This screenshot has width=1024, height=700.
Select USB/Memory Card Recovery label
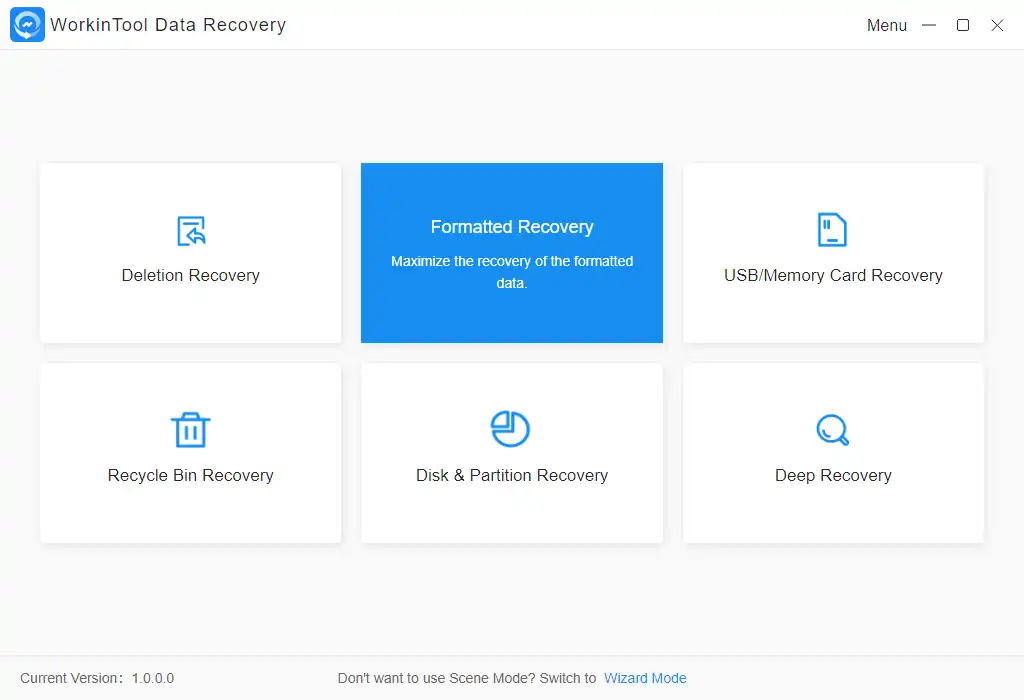(833, 276)
